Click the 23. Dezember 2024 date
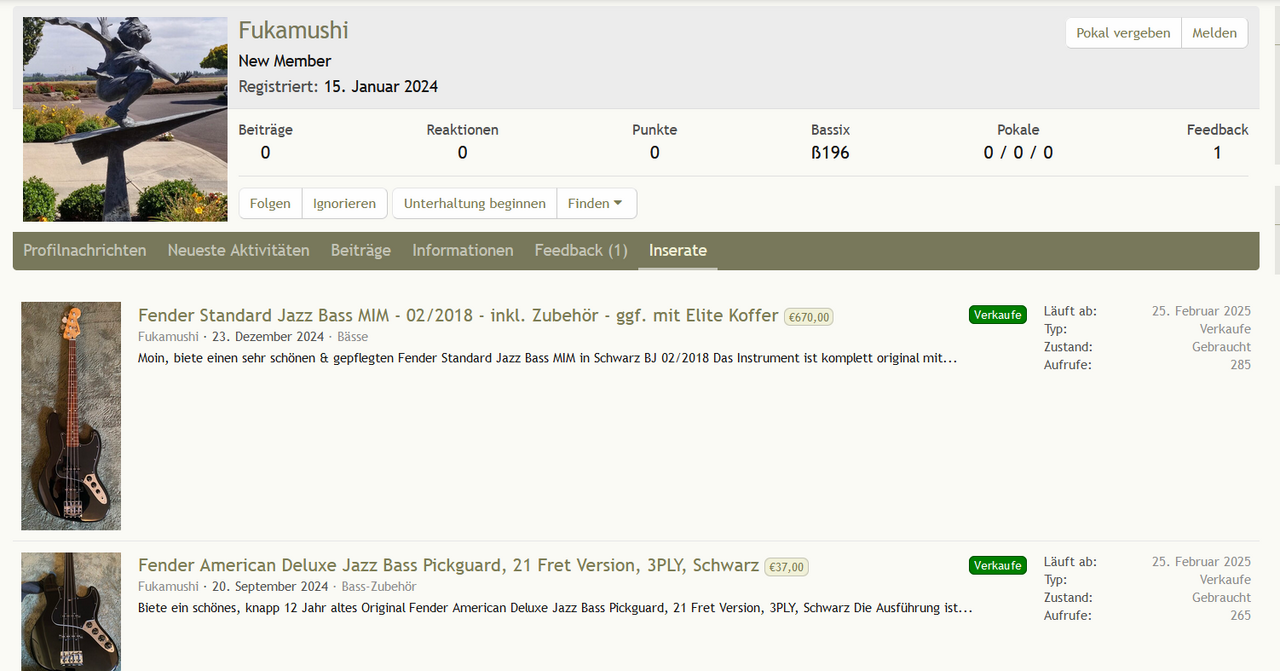1280x671 pixels. (267, 337)
